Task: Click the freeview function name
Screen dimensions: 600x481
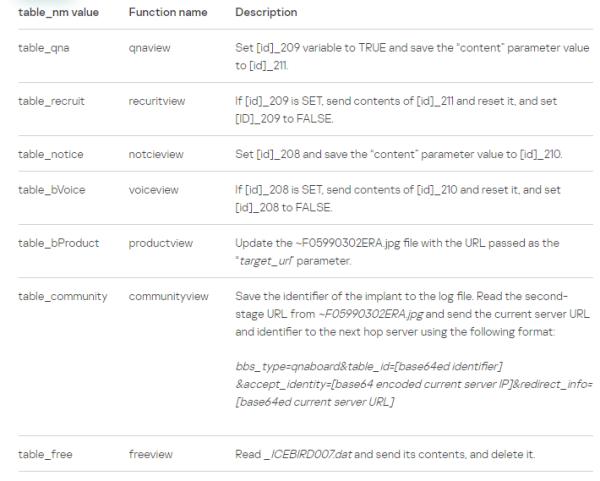Action: click(x=151, y=455)
